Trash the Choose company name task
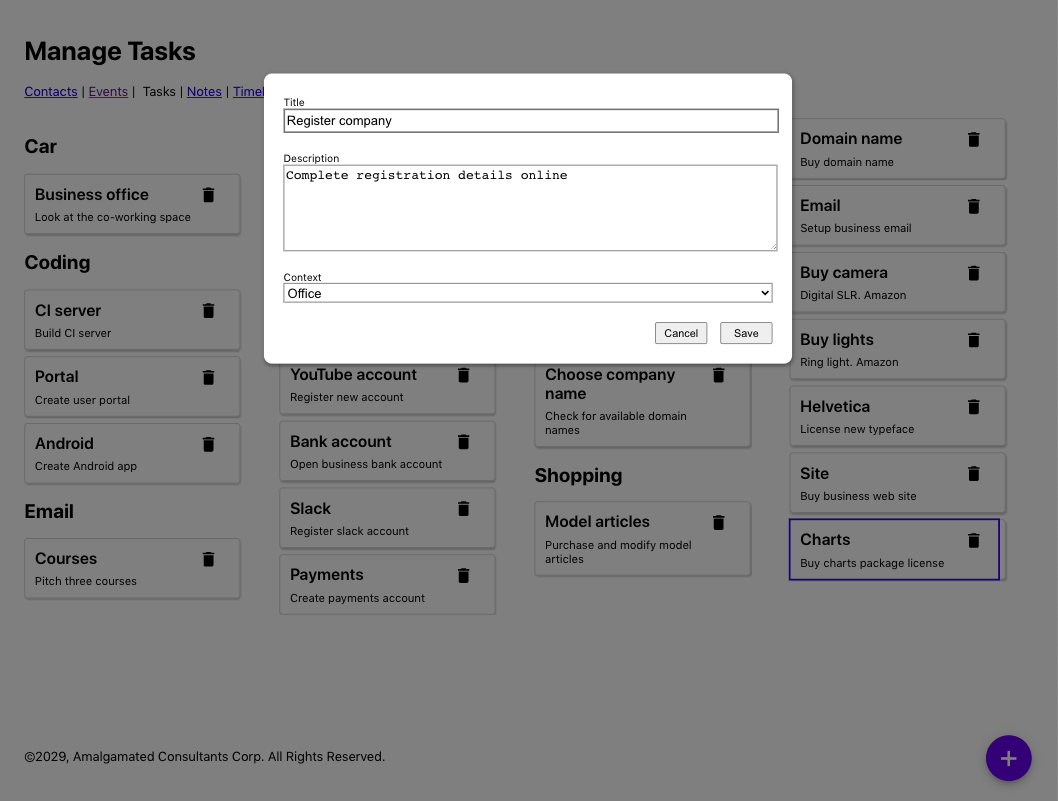 [719, 375]
